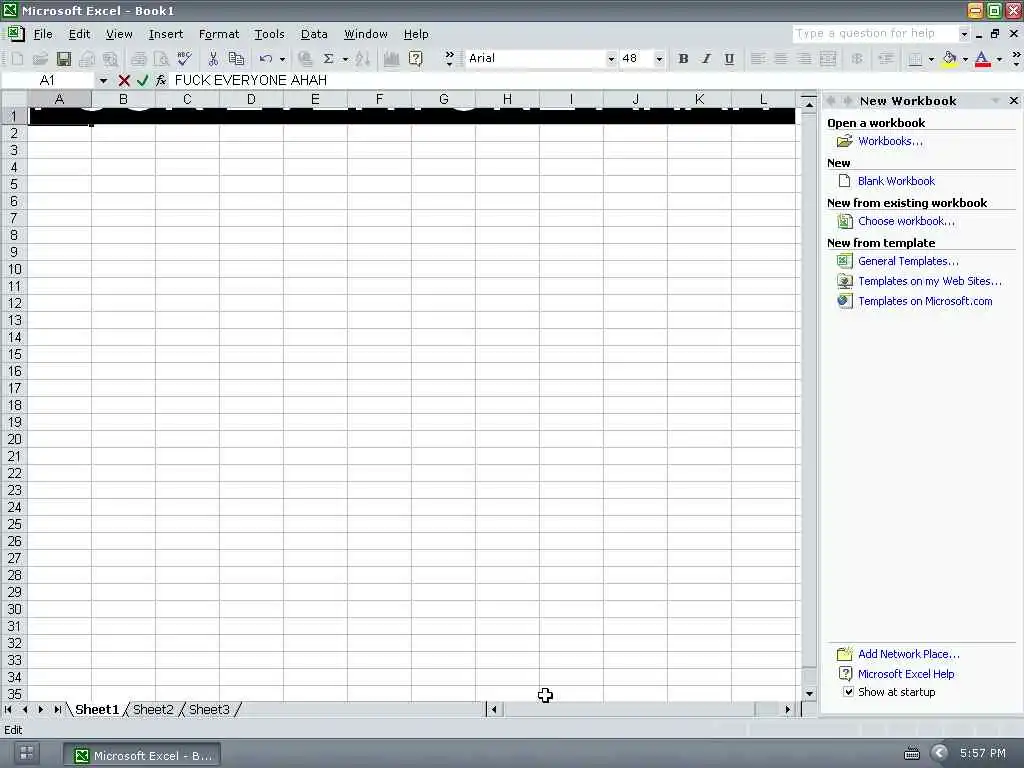Click the Font Color red A
1024x768 pixels.
coord(982,59)
